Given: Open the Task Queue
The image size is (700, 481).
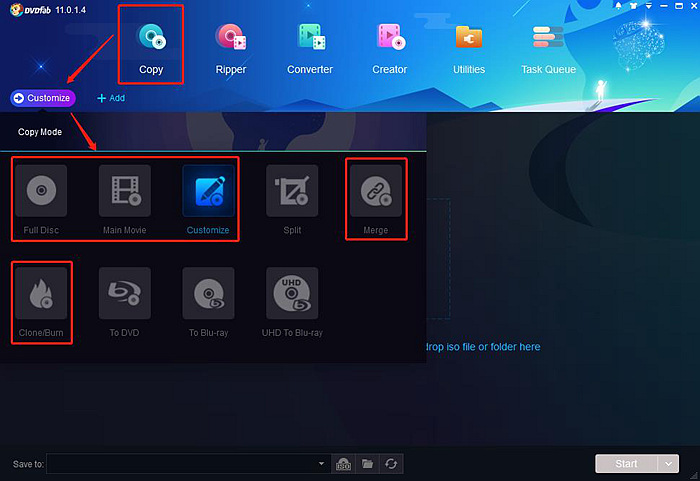Looking at the screenshot, I should pos(548,48).
